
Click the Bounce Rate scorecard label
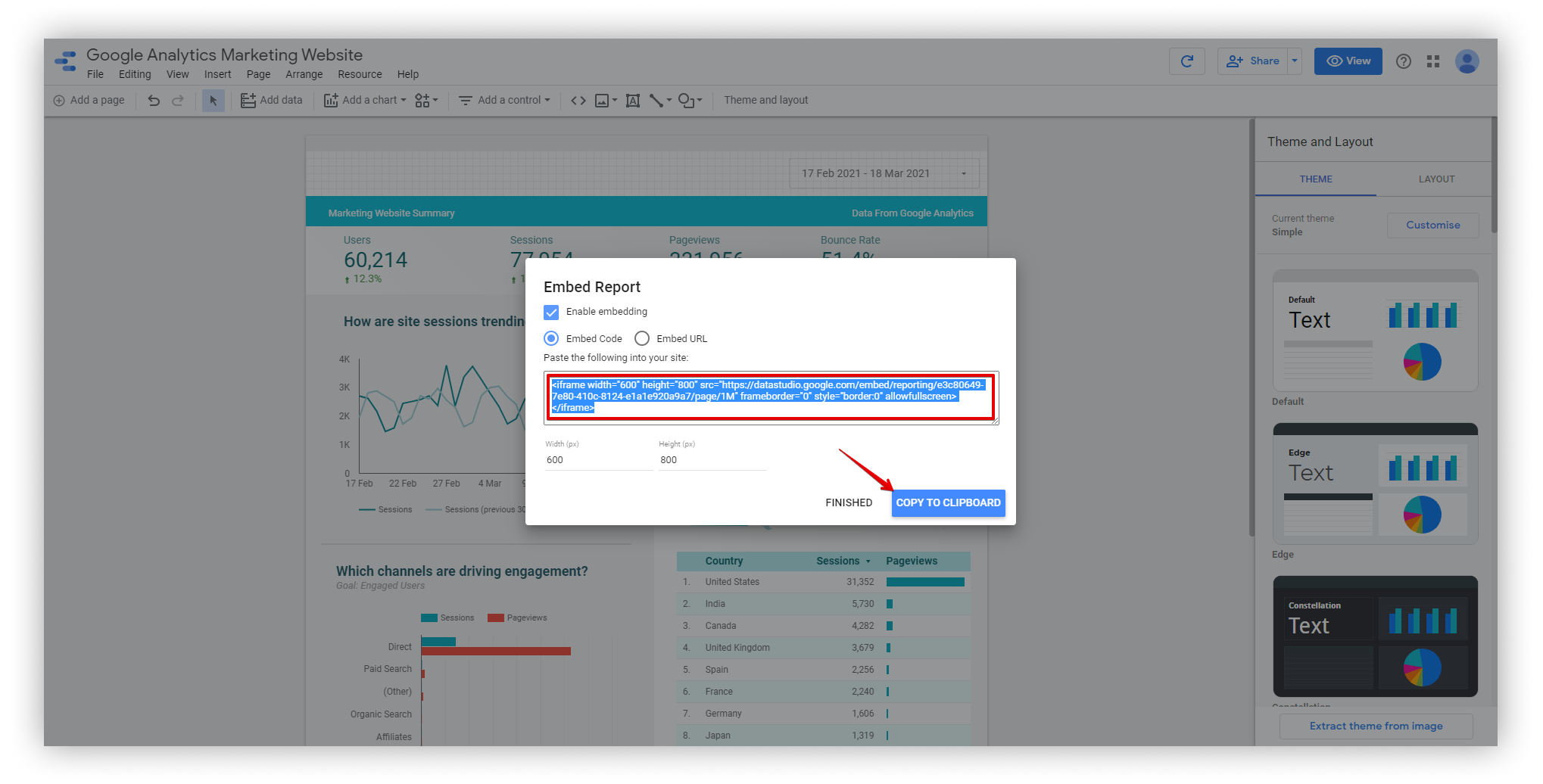pos(850,240)
